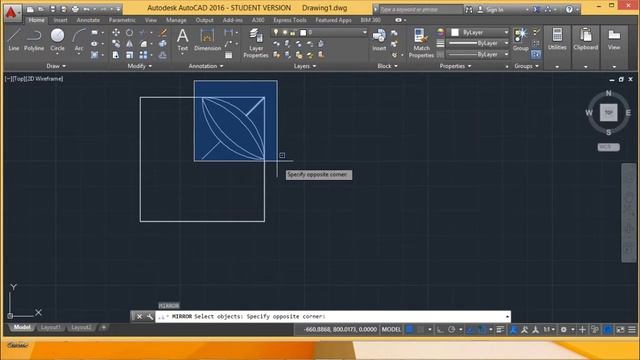This screenshot has height=360, width=640.
Task: Select the Stretch tool icon
Action: click(x=116, y=55)
